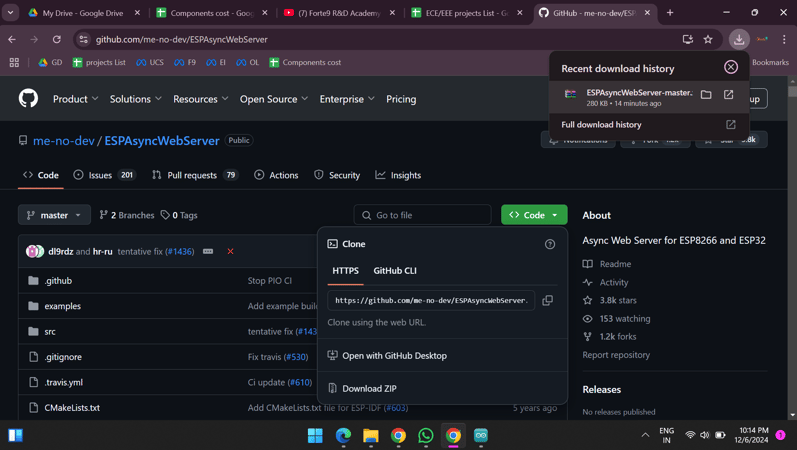797x450 pixels.
Task: Open the Insights tab
Action: tap(398, 175)
